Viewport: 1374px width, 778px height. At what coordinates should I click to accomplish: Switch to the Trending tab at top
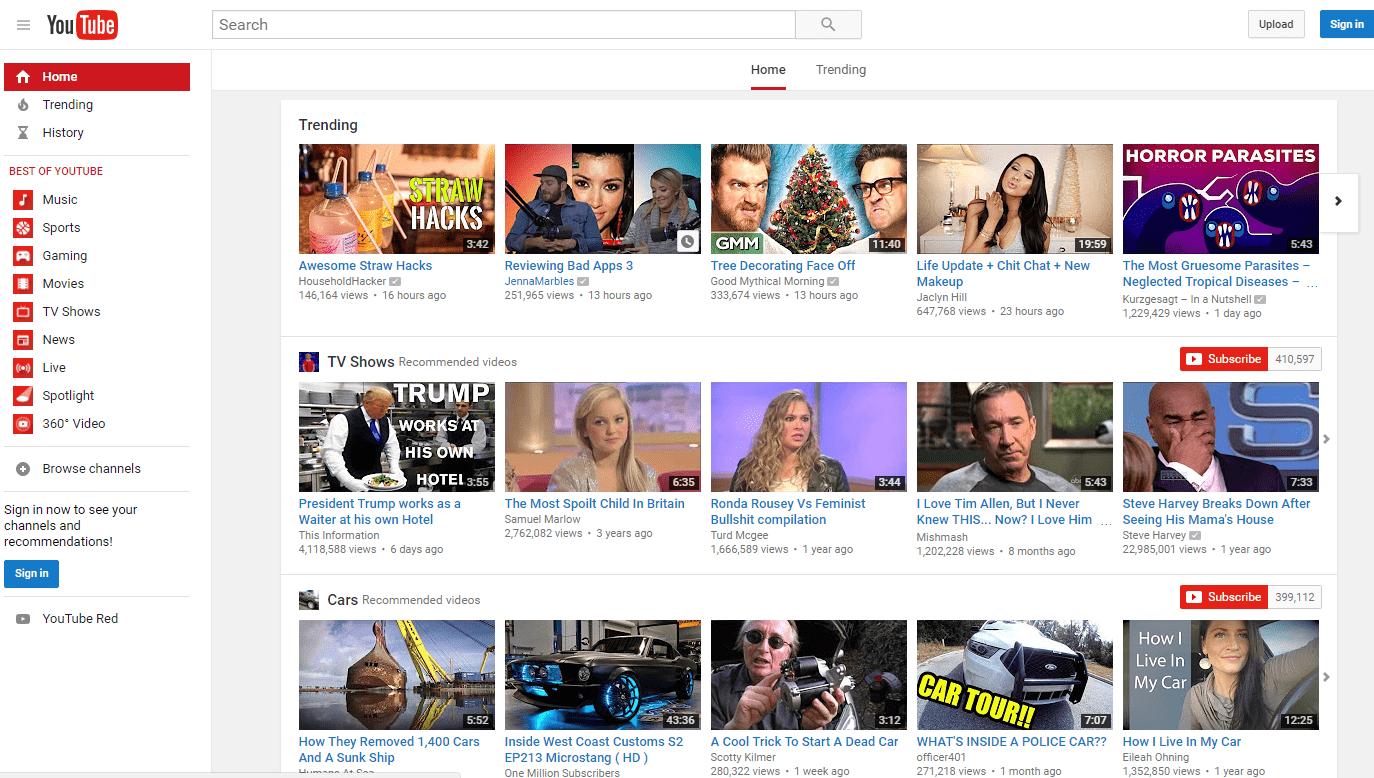[x=841, y=70]
